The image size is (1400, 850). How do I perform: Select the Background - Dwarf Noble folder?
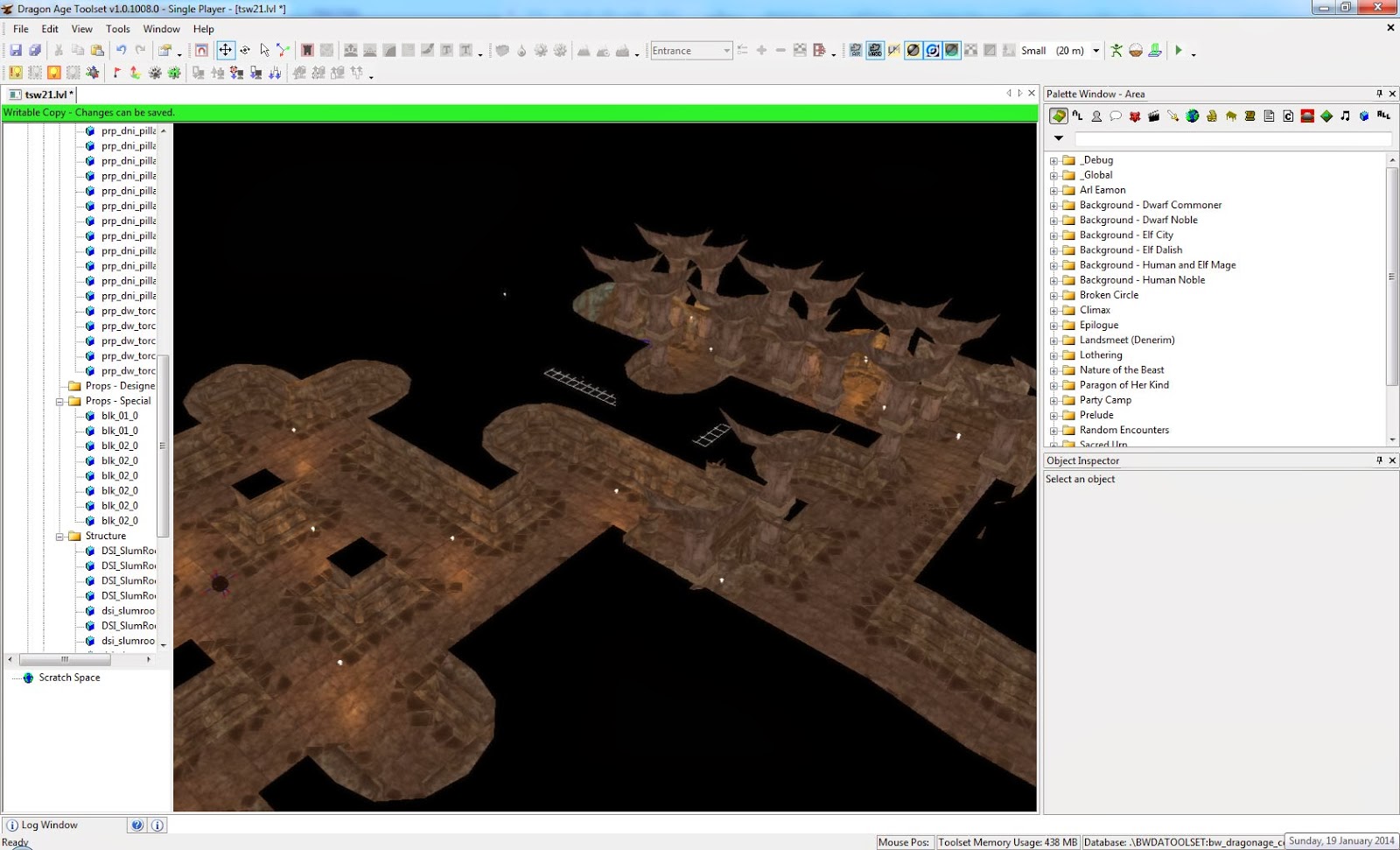click(1138, 221)
